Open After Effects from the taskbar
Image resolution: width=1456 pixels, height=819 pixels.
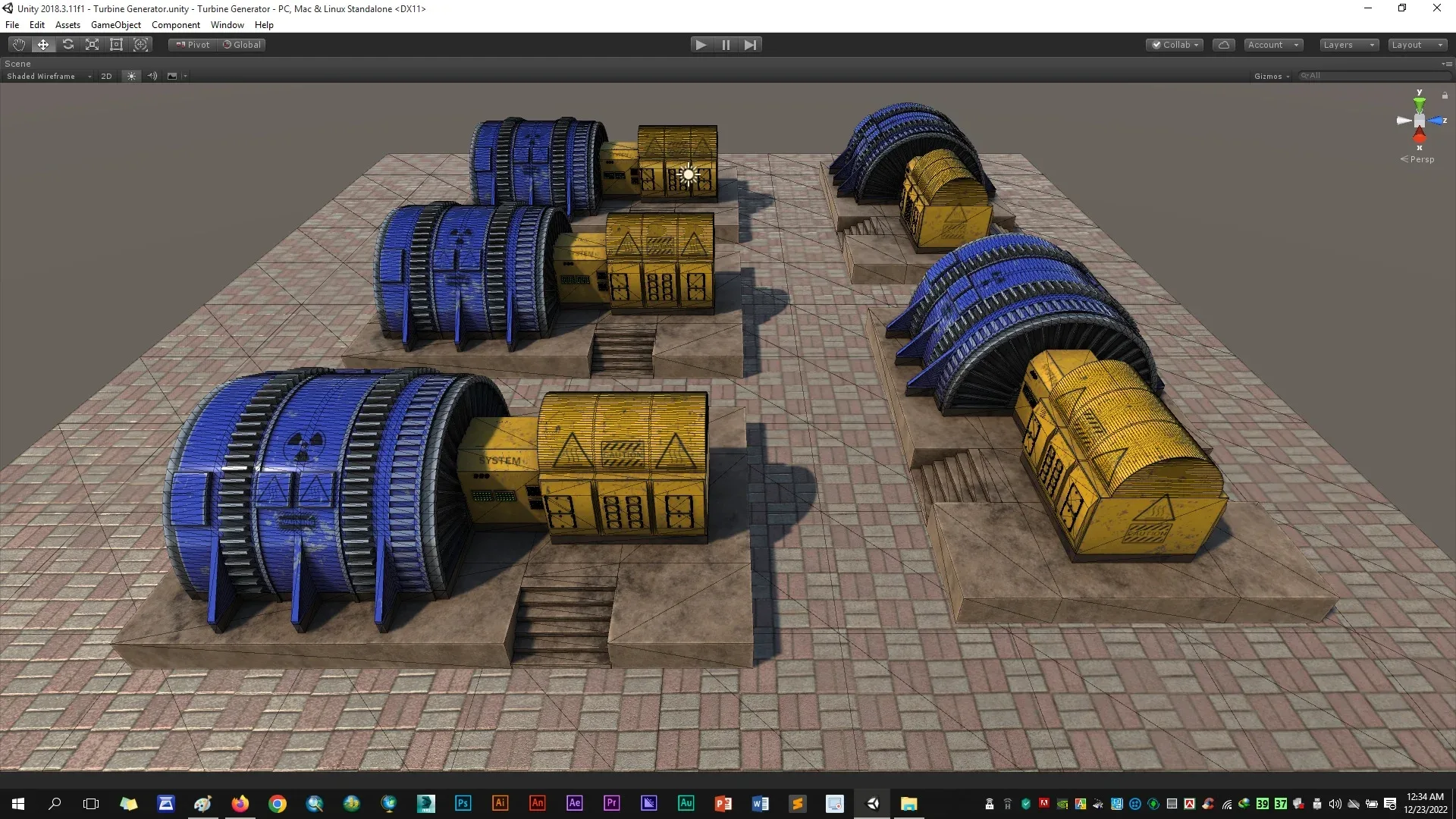pyautogui.click(x=574, y=804)
